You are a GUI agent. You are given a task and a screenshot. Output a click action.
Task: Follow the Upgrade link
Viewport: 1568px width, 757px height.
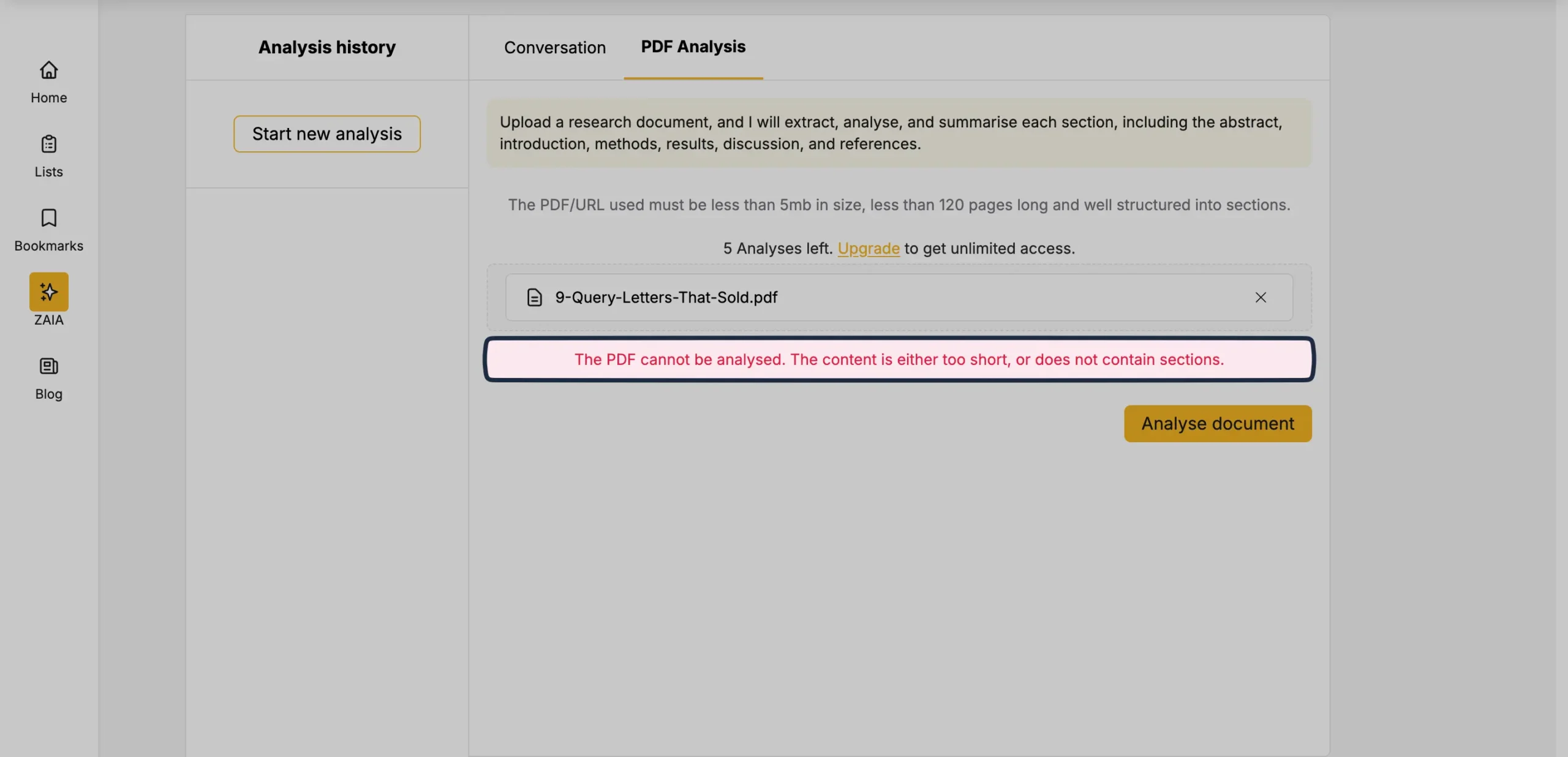tap(869, 248)
